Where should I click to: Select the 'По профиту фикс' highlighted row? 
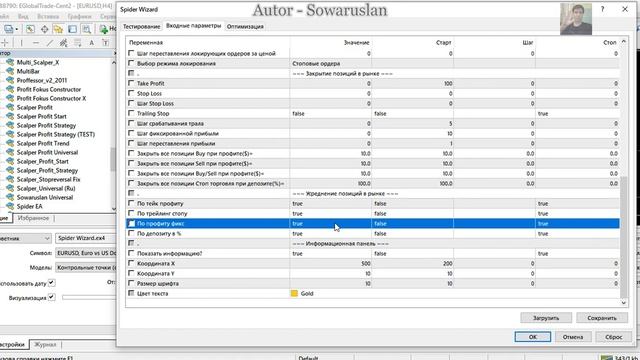(373, 223)
